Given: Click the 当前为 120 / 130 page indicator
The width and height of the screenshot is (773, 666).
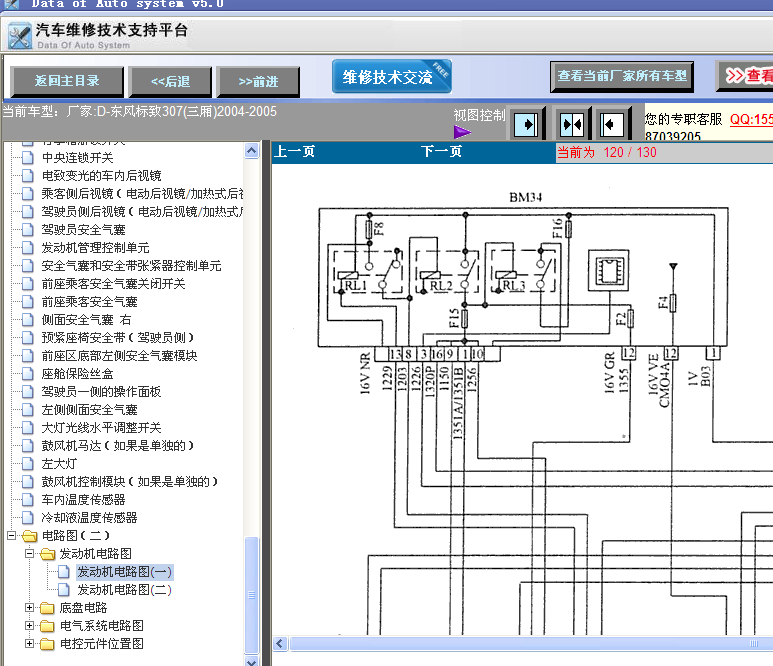Looking at the screenshot, I should pyautogui.click(x=607, y=152).
